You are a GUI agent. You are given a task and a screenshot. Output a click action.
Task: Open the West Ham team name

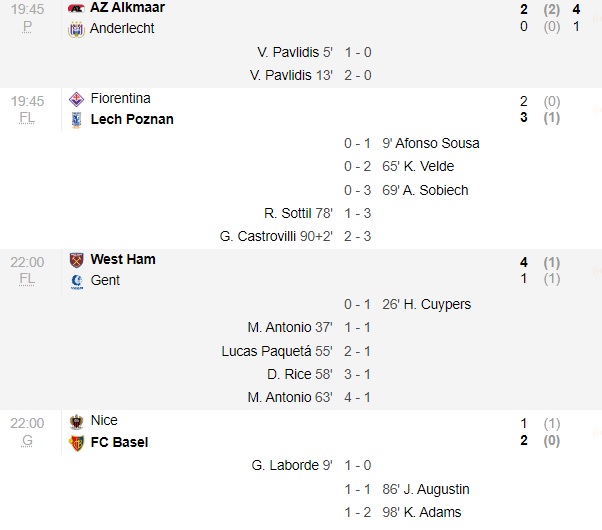coord(123,260)
